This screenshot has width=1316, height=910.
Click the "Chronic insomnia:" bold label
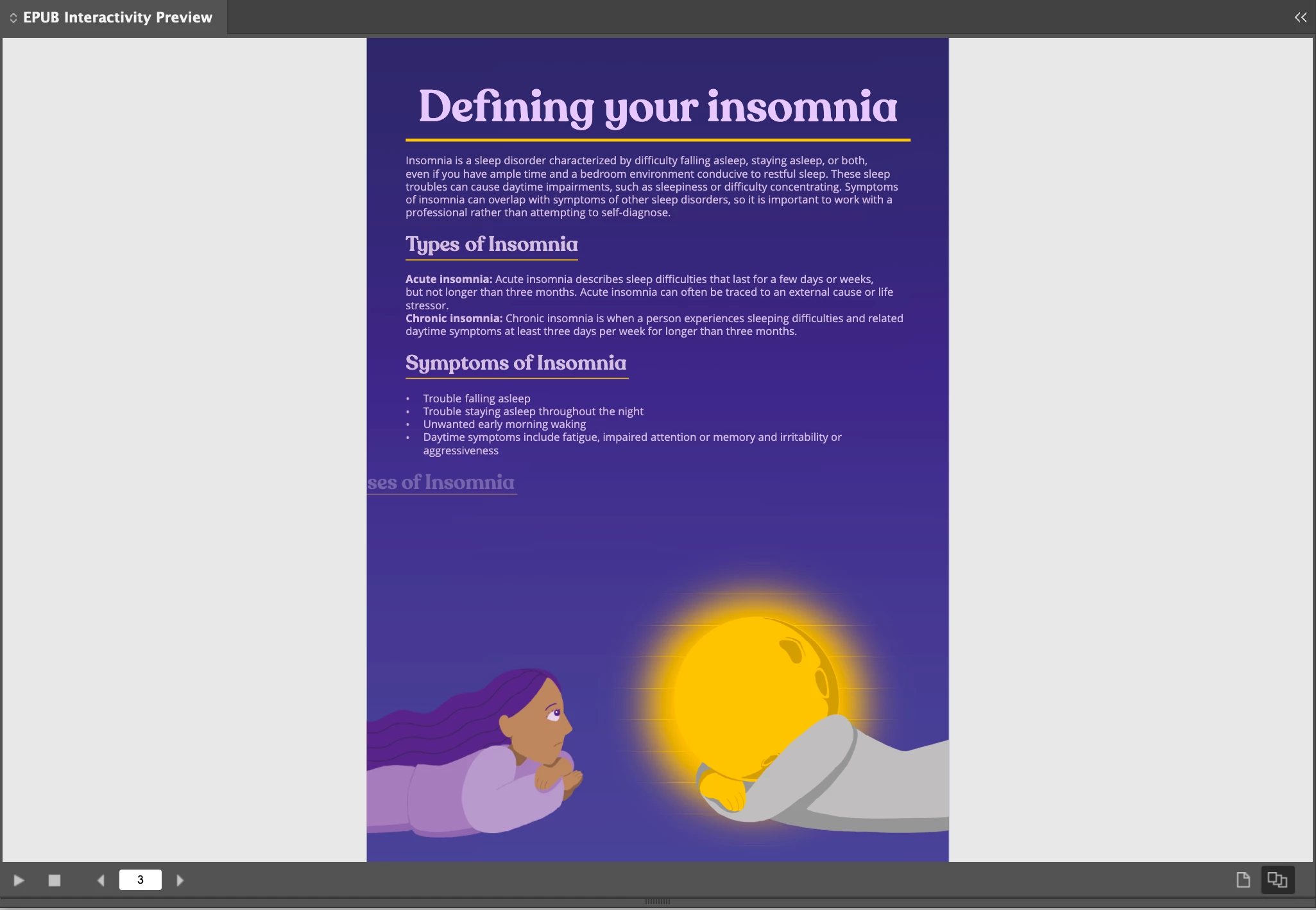[x=454, y=318]
